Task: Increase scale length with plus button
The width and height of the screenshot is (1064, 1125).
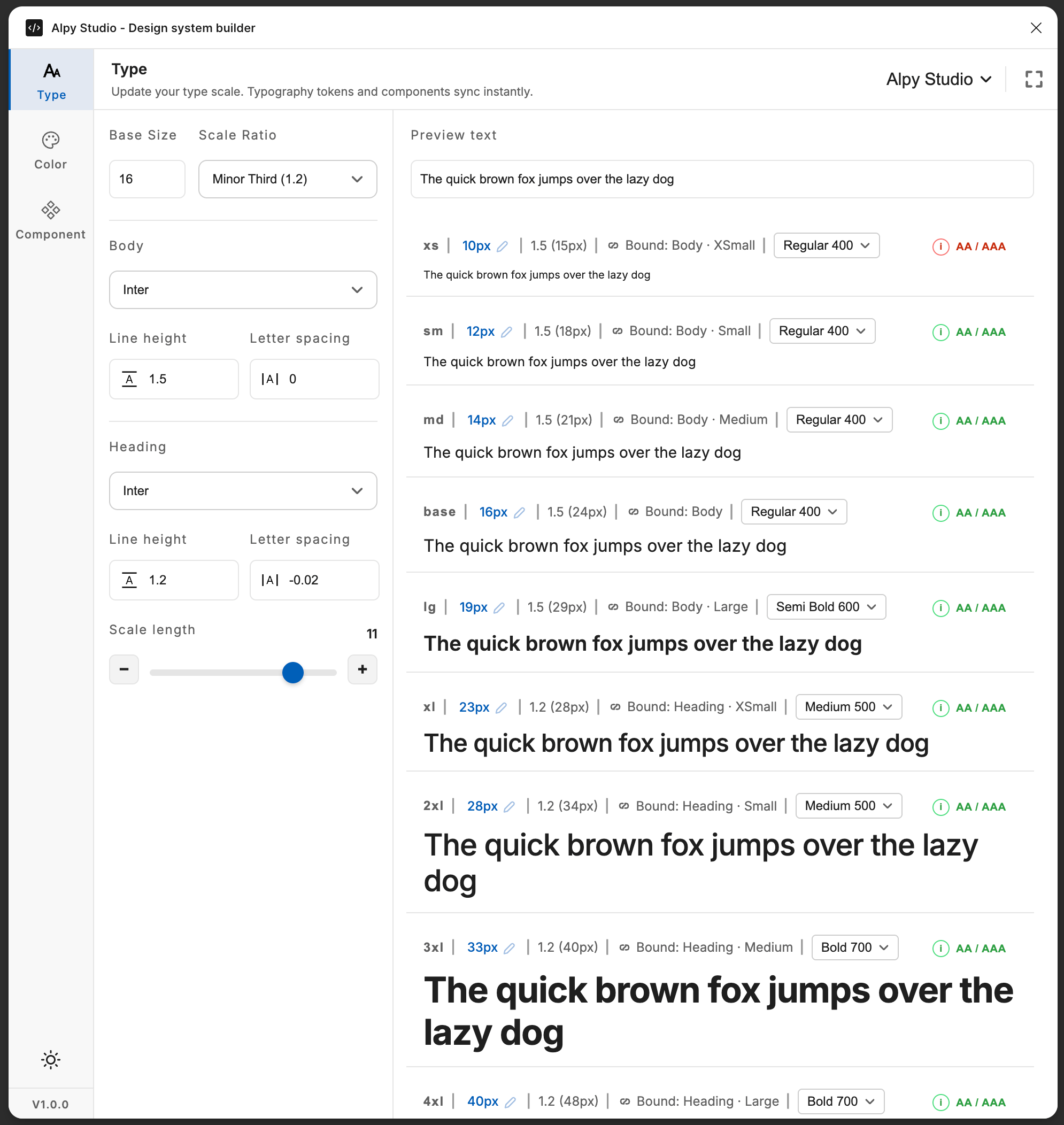Action: point(363,669)
